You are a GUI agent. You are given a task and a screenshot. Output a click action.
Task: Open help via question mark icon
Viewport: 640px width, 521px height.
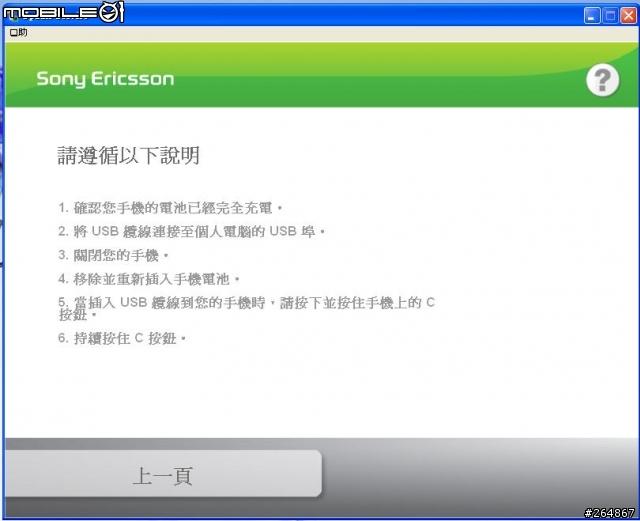(602, 80)
